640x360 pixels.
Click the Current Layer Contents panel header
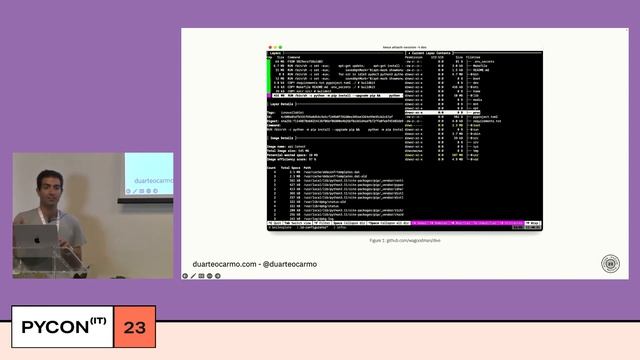click(430, 53)
